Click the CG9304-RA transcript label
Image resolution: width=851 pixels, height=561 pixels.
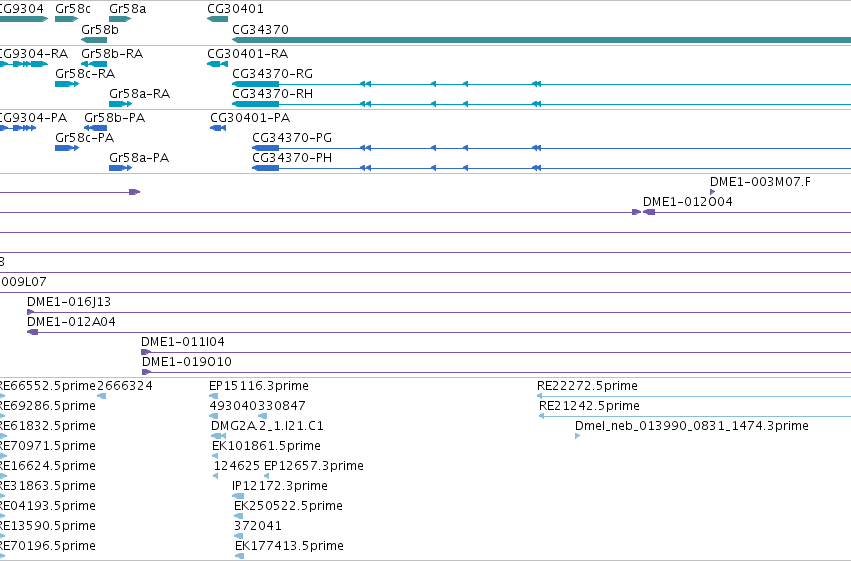pos(34,54)
